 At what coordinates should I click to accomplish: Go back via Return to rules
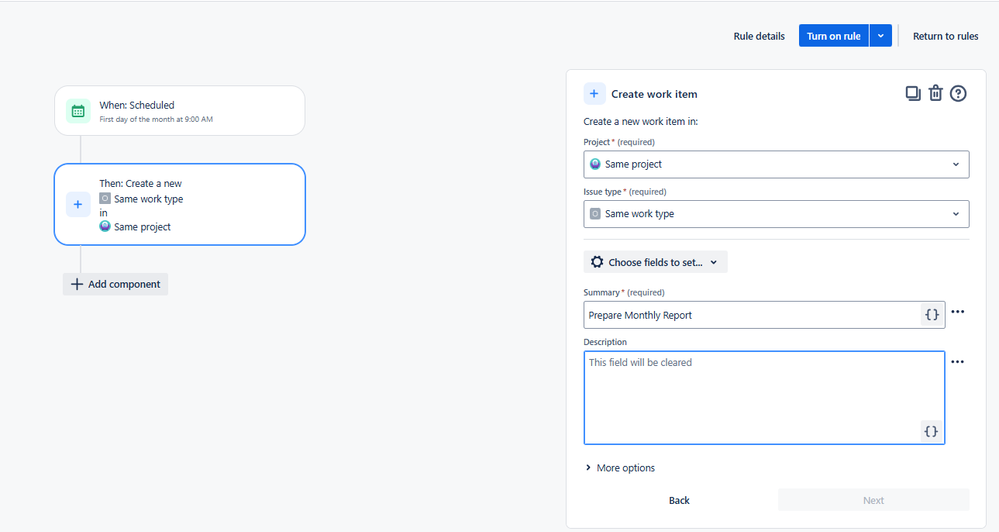point(945,36)
